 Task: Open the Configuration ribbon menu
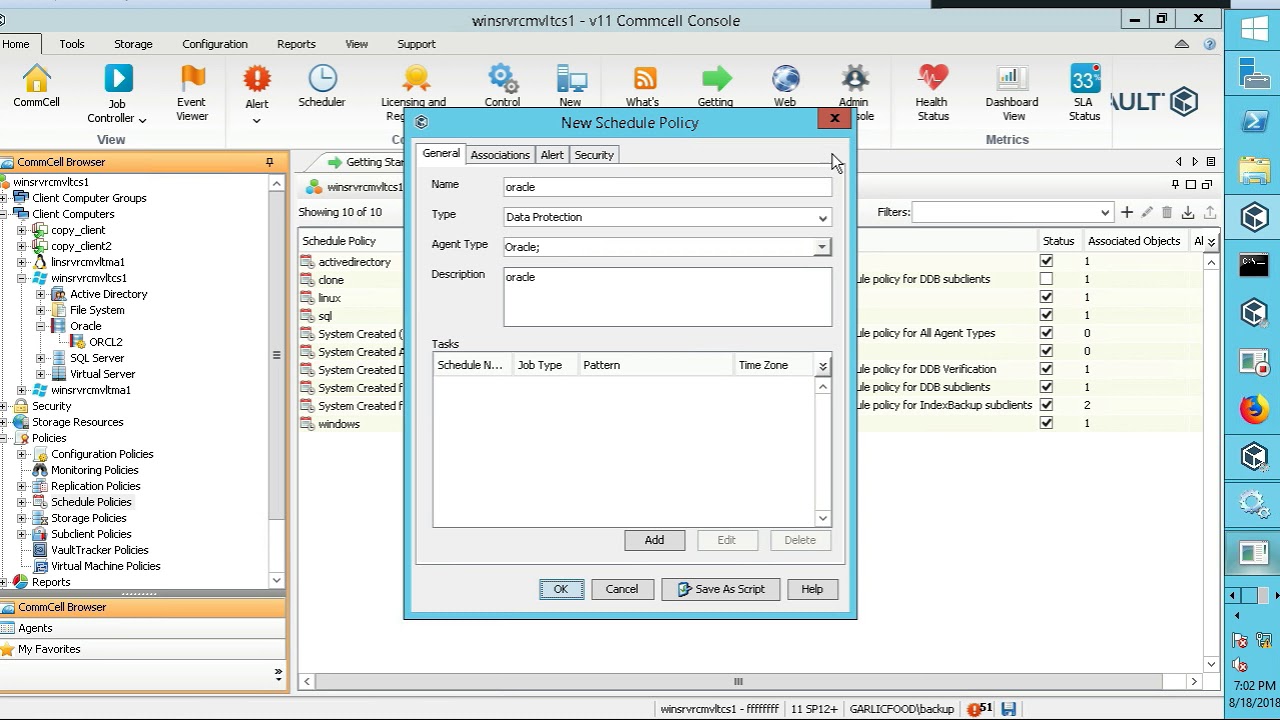215,44
